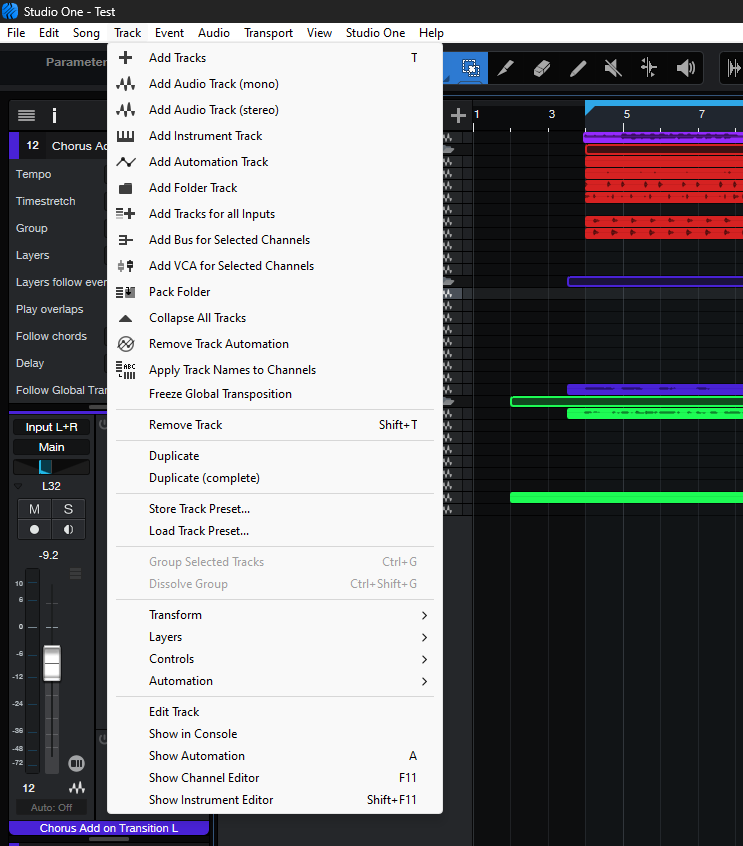Open the Input L+R selector

point(51,427)
